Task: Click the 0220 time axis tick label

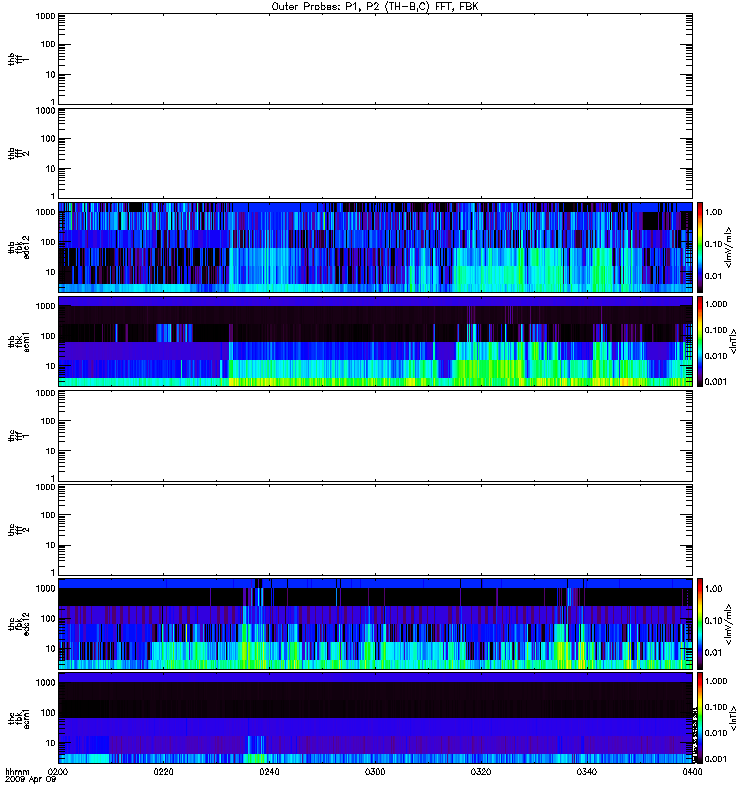Action: point(163,772)
